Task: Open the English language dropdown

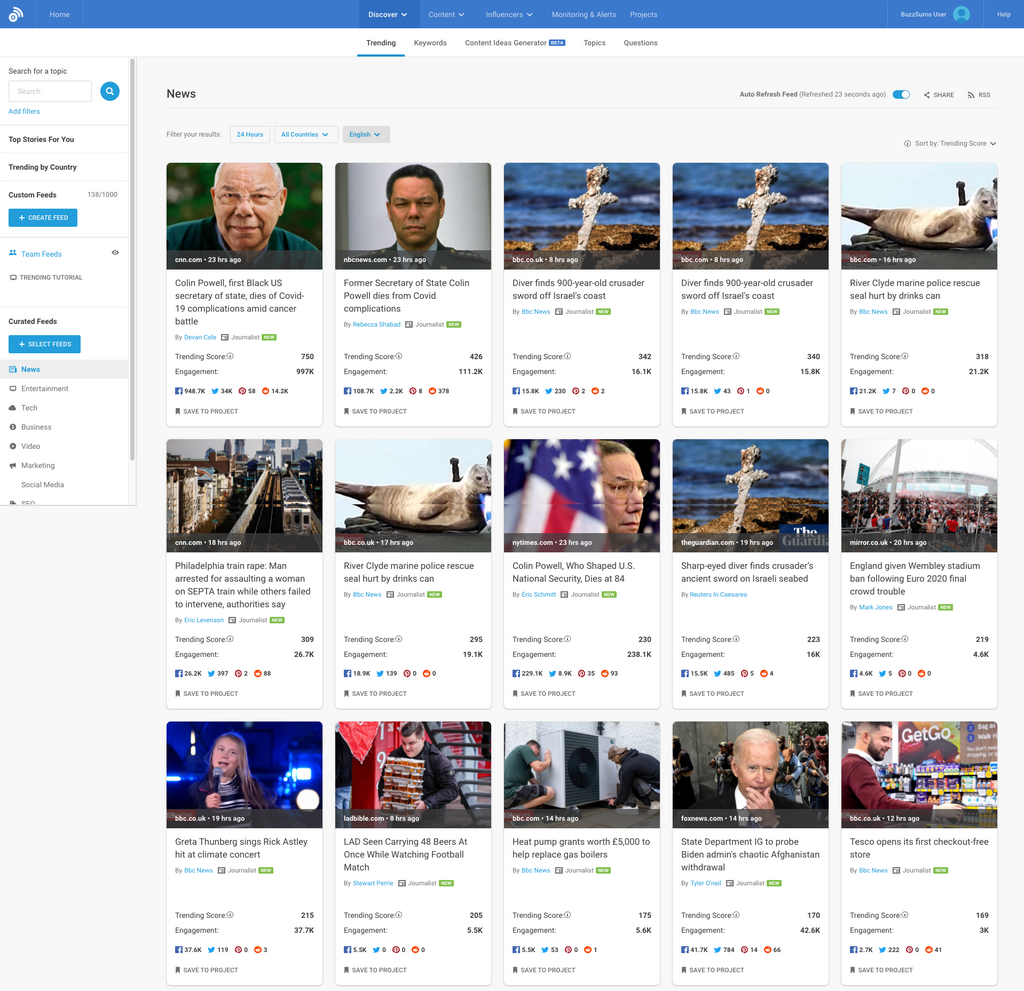Action: [x=365, y=134]
